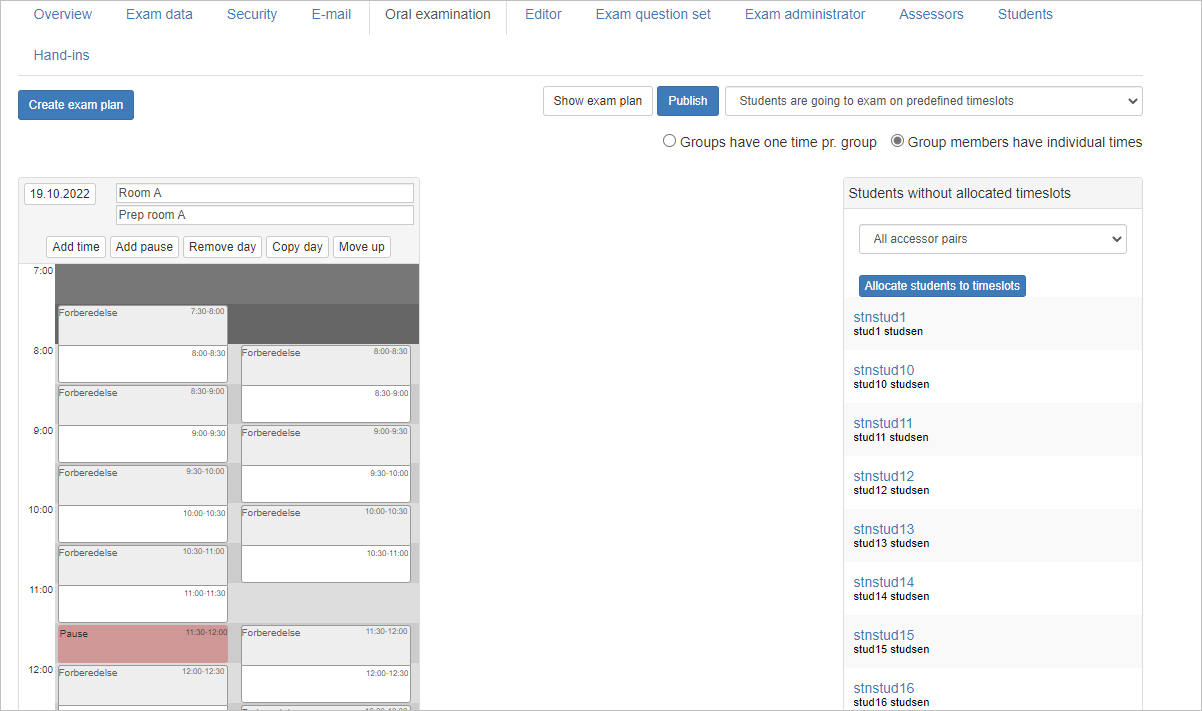Select the Forberedelse 8:00-8:30 slot
The image size is (1202, 711).
coord(326,365)
